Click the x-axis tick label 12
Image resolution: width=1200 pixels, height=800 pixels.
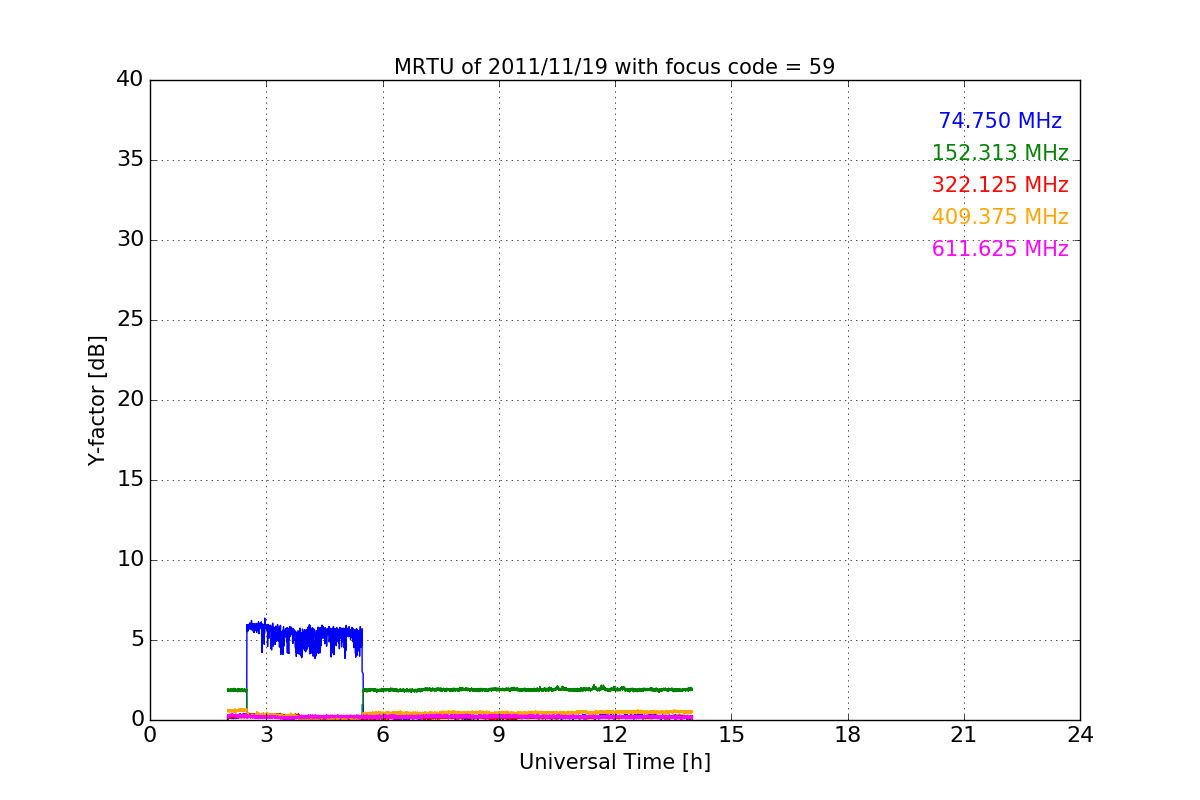615,735
